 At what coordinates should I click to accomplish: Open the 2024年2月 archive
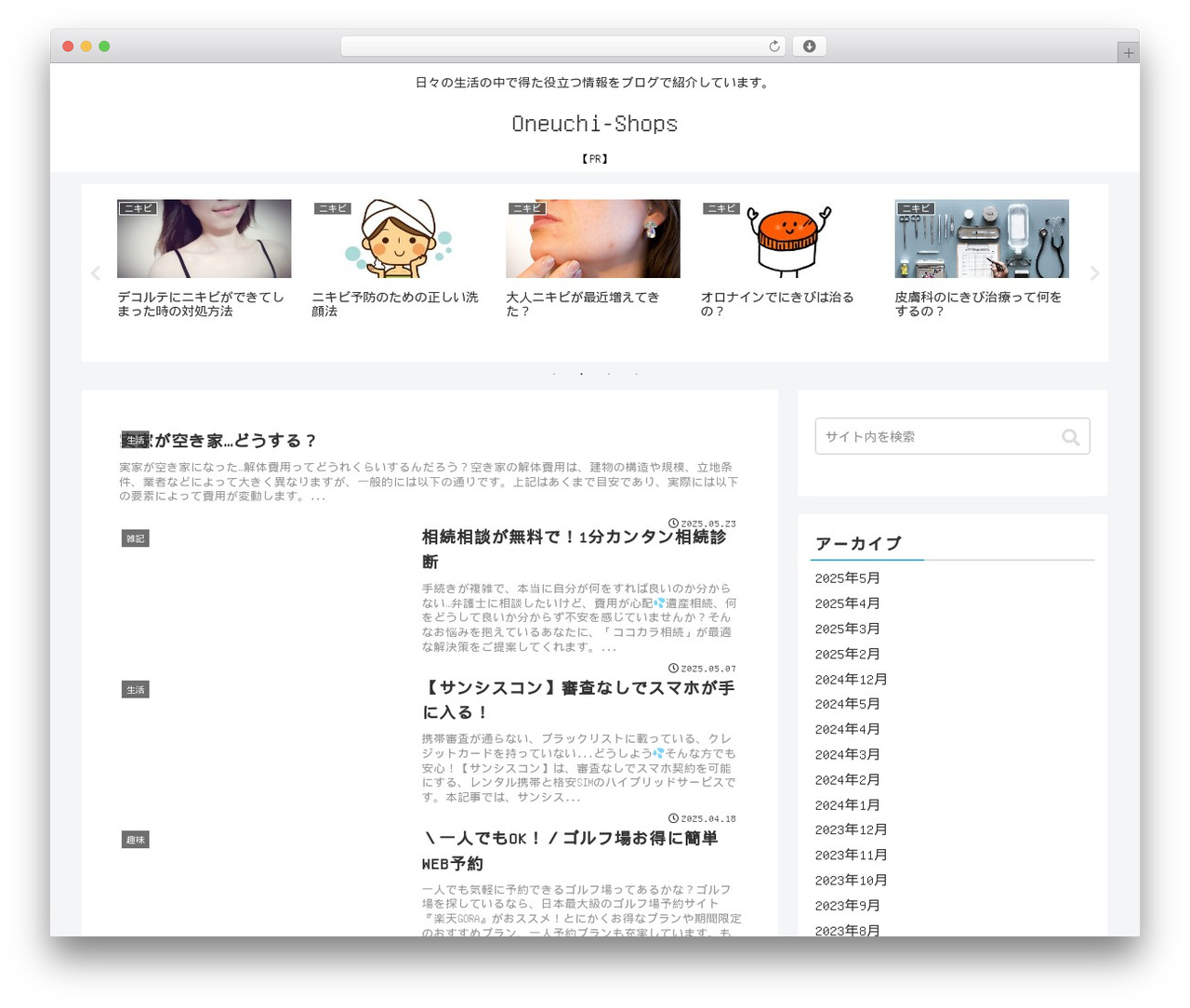point(847,779)
